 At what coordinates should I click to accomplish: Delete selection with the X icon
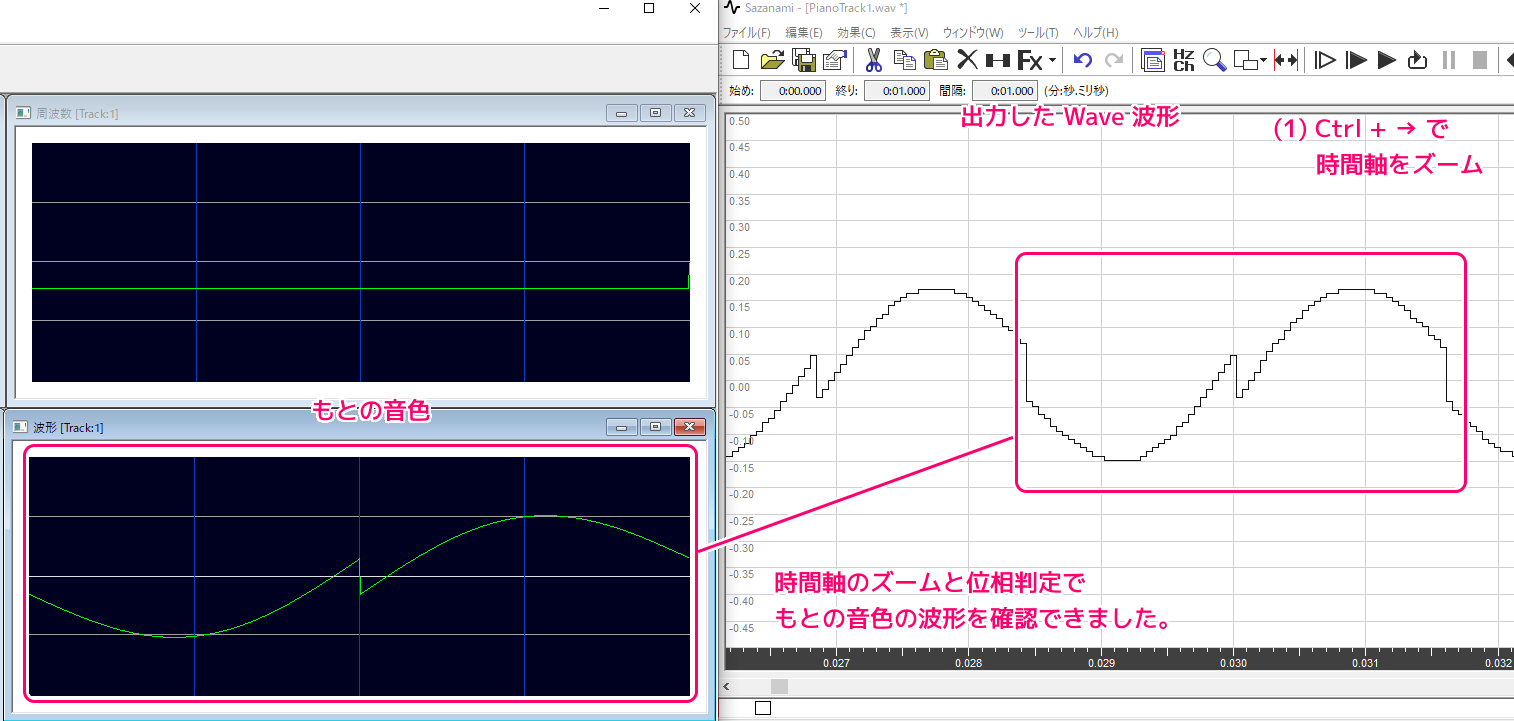click(x=967, y=60)
